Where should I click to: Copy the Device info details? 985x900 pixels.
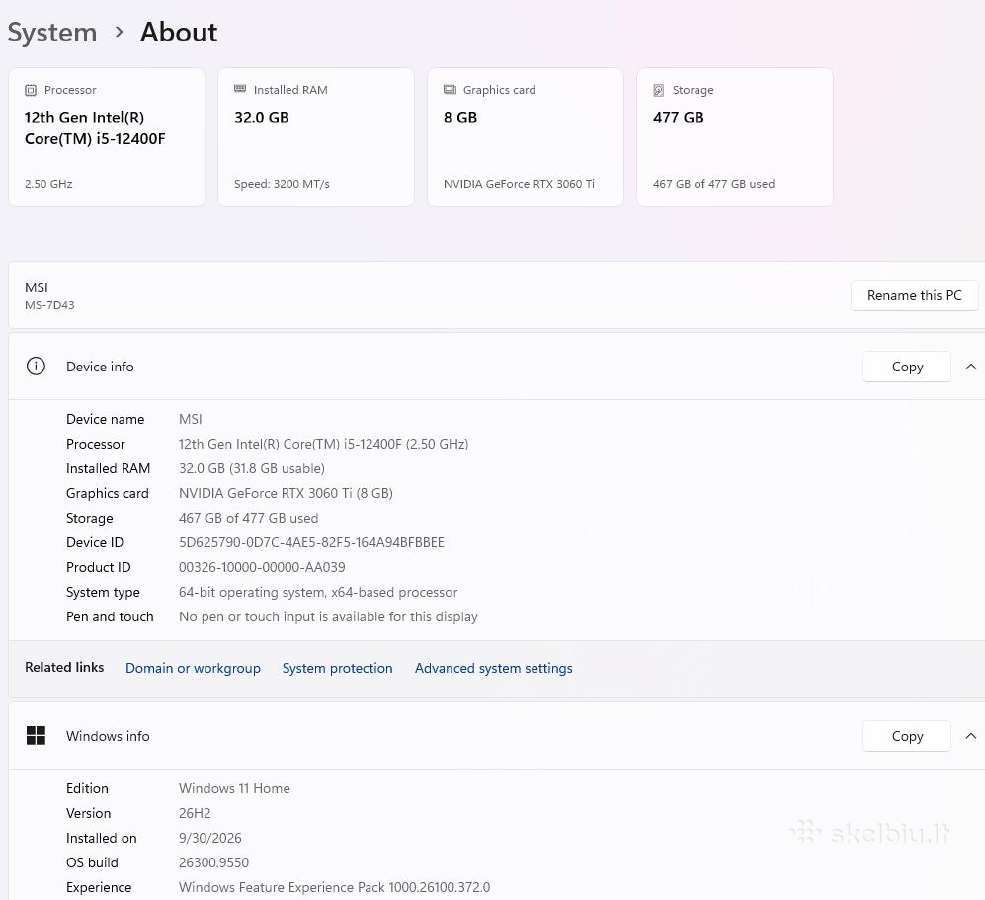(906, 367)
